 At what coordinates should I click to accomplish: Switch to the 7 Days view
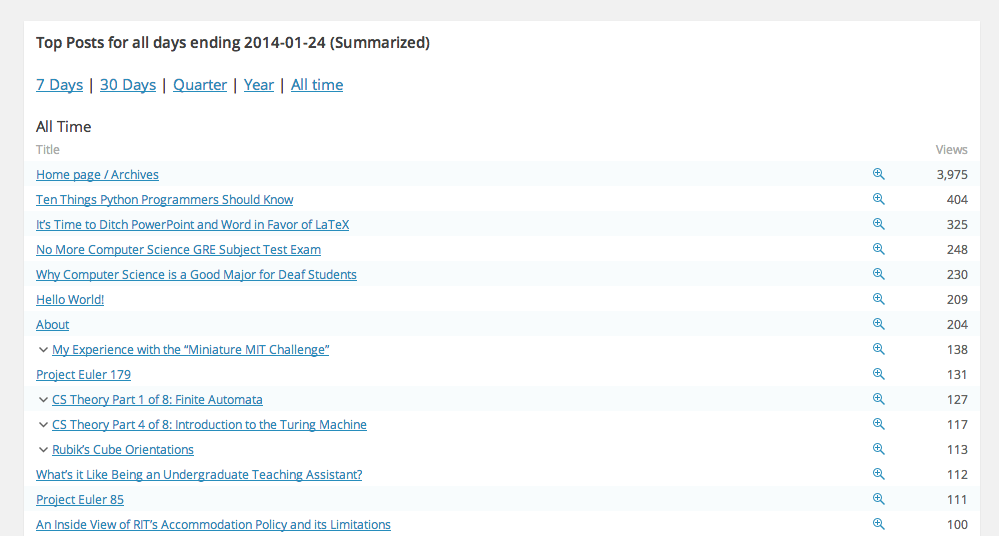59,85
